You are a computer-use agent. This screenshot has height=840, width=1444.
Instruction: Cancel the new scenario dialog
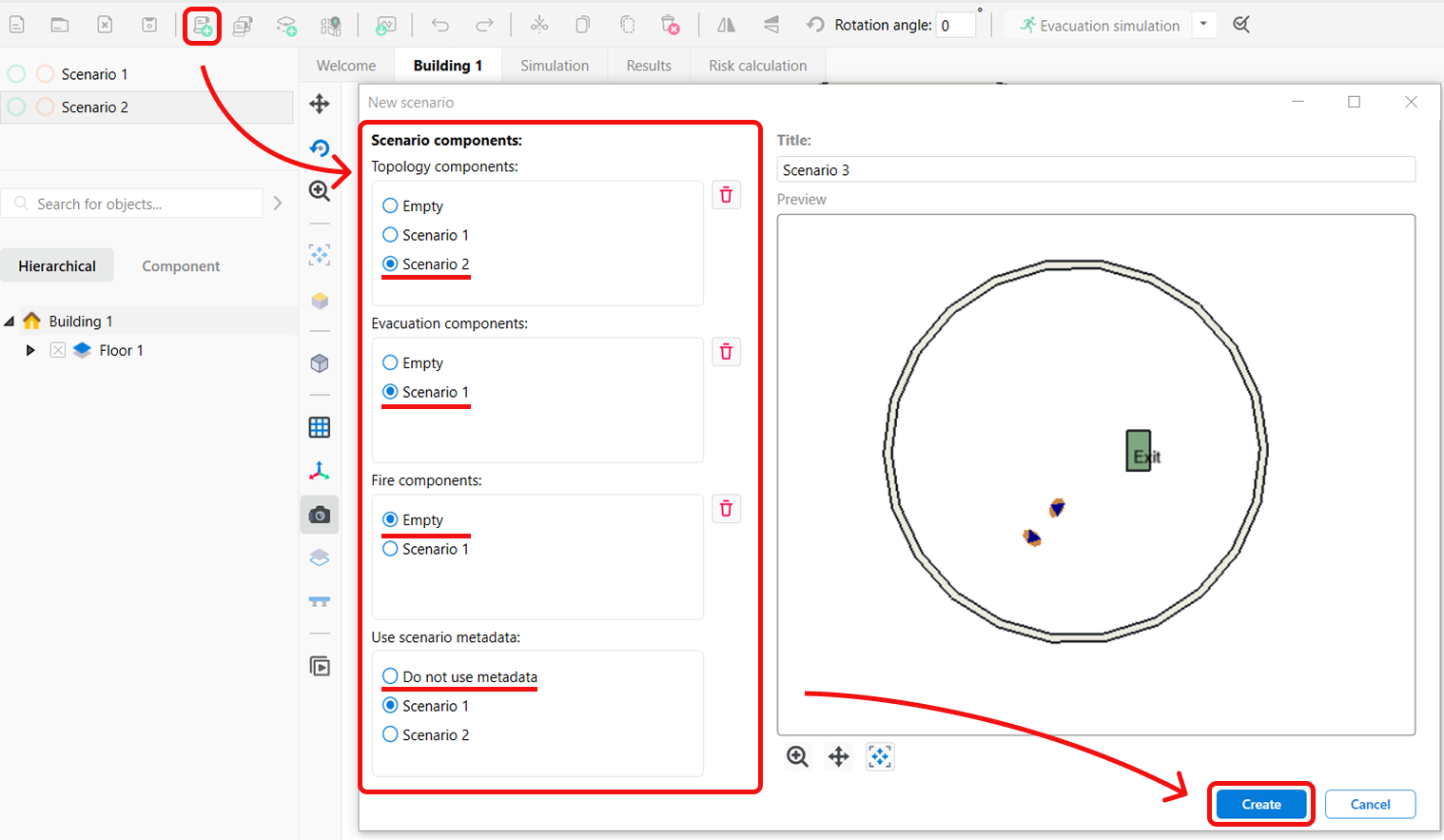point(1370,804)
